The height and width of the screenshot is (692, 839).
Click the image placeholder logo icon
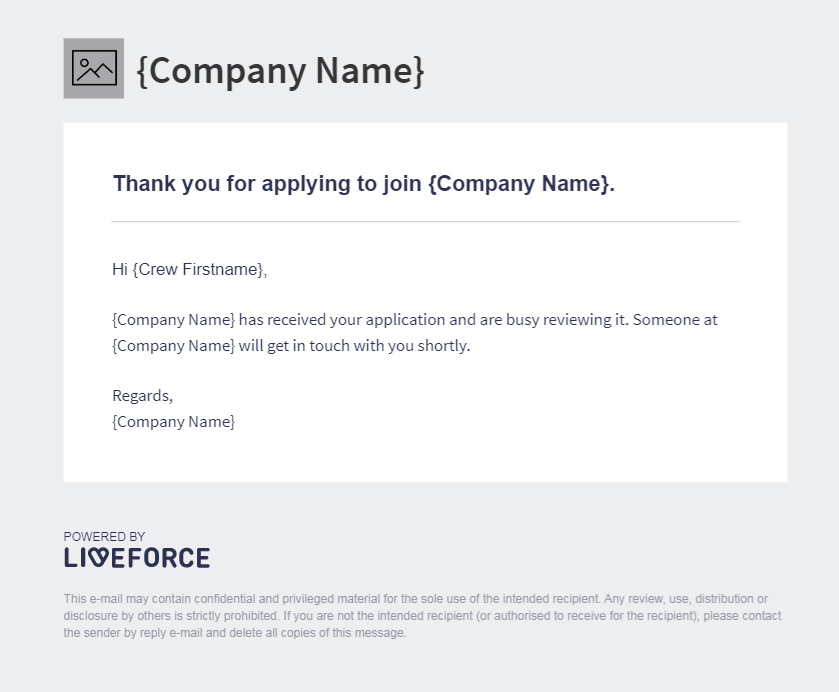pos(94,69)
